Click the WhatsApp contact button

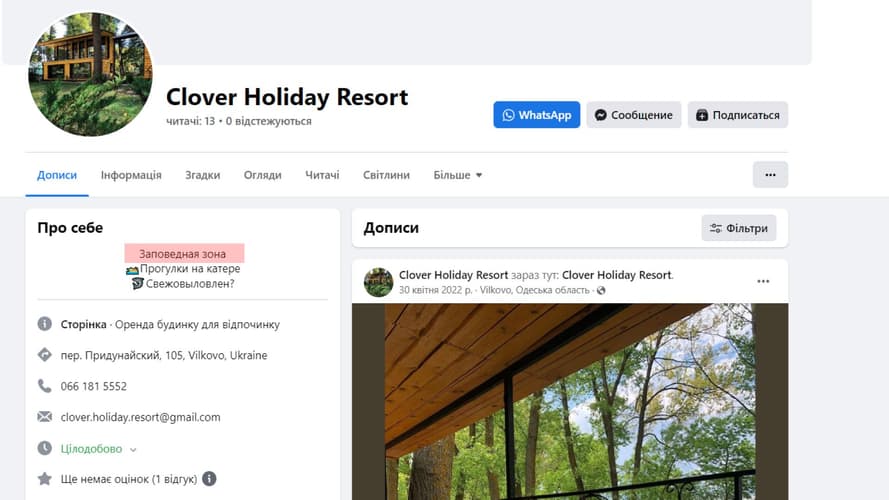tap(536, 115)
